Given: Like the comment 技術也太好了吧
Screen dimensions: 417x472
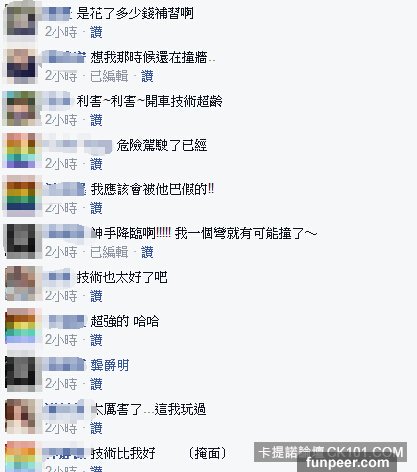Looking at the screenshot, I should [x=96, y=296].
